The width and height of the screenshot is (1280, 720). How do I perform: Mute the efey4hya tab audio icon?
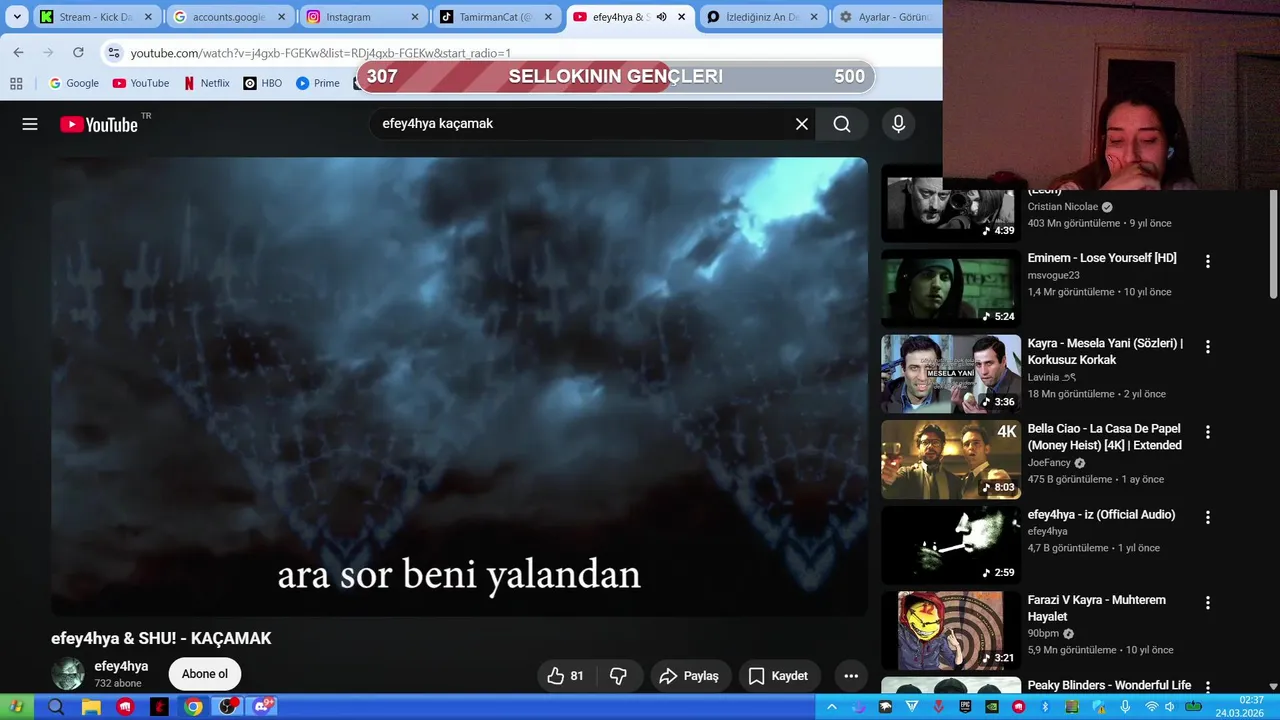[x=661, y=17]
